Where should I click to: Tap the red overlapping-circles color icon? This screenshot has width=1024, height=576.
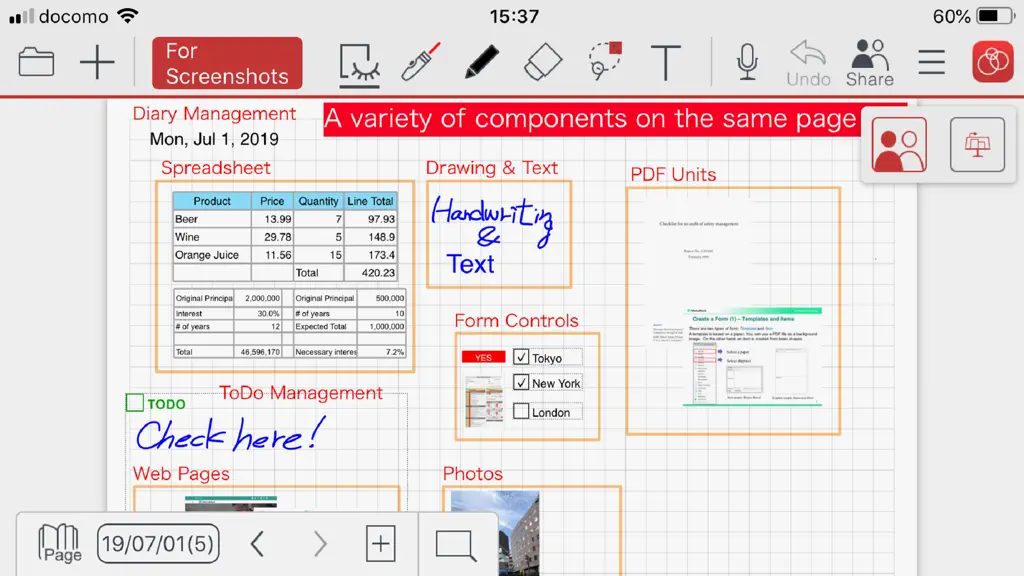(x=993, y=62)
